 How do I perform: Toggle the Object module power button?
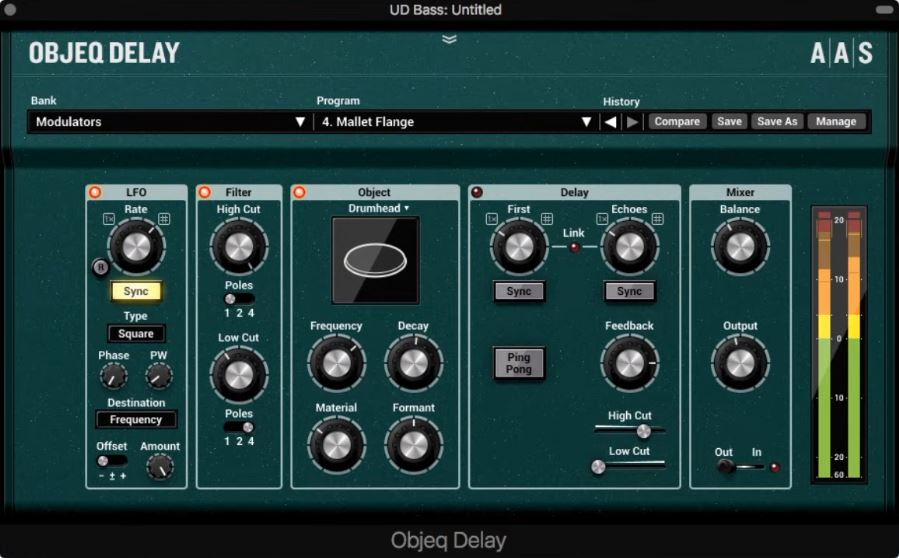[299, 192]
